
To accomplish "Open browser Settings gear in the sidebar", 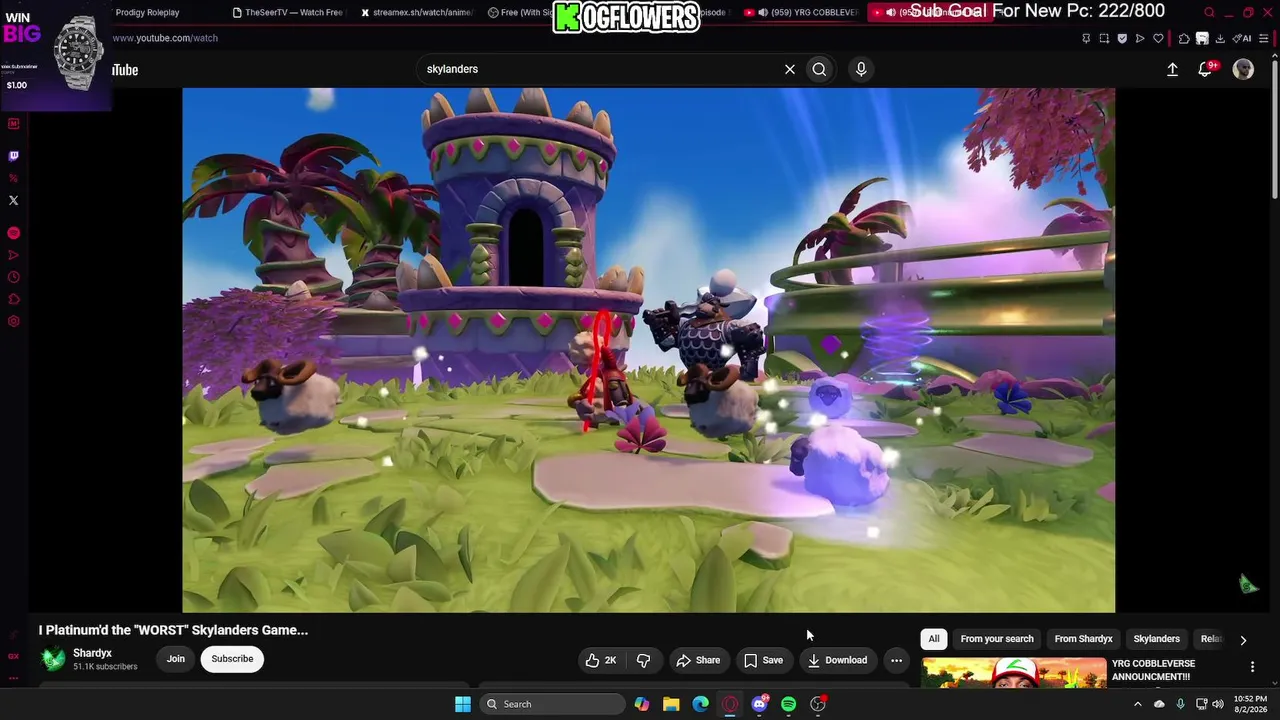I will (x=13, y=321).
